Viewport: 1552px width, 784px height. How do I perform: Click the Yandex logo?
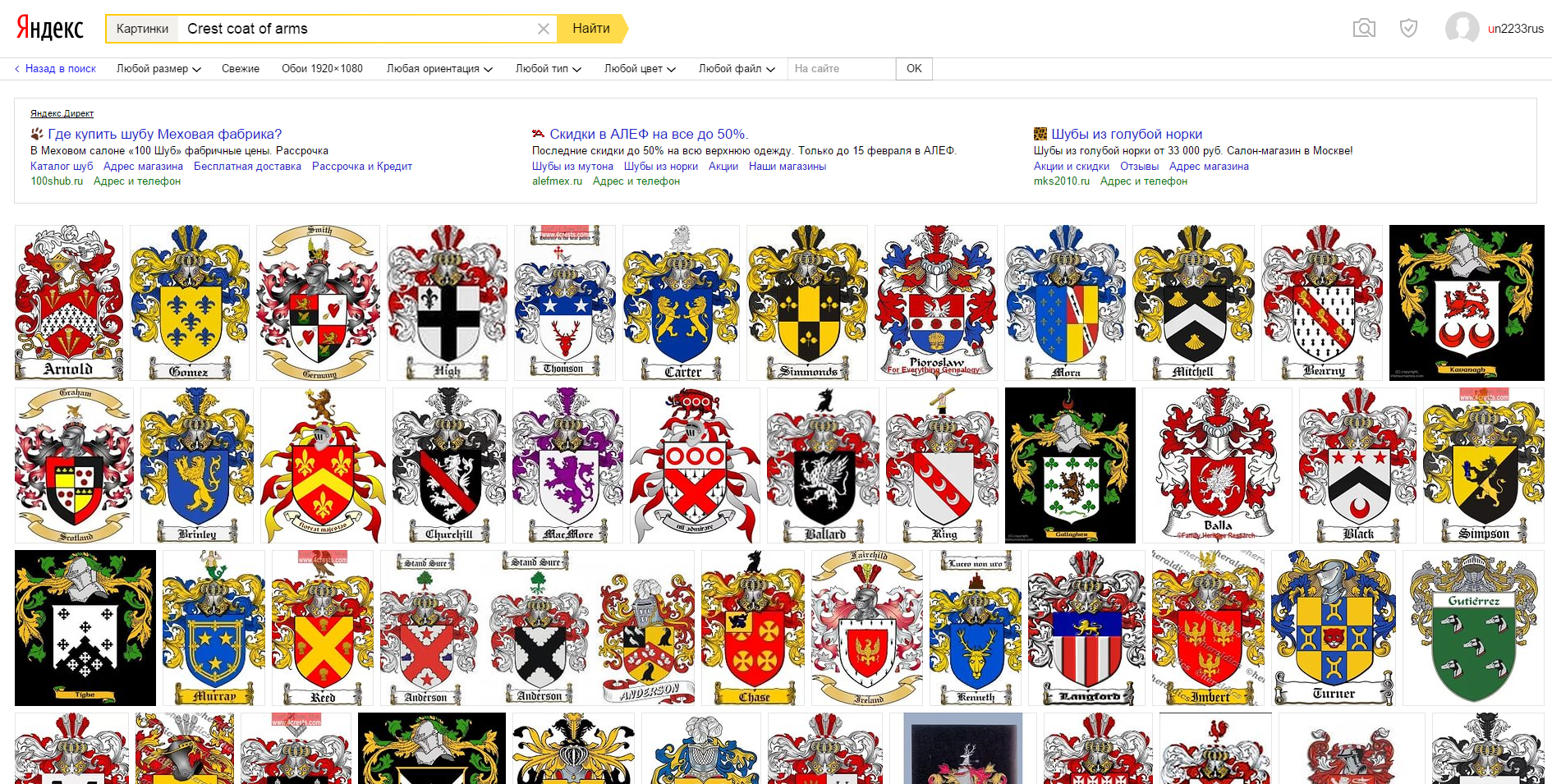coord(50,28)
